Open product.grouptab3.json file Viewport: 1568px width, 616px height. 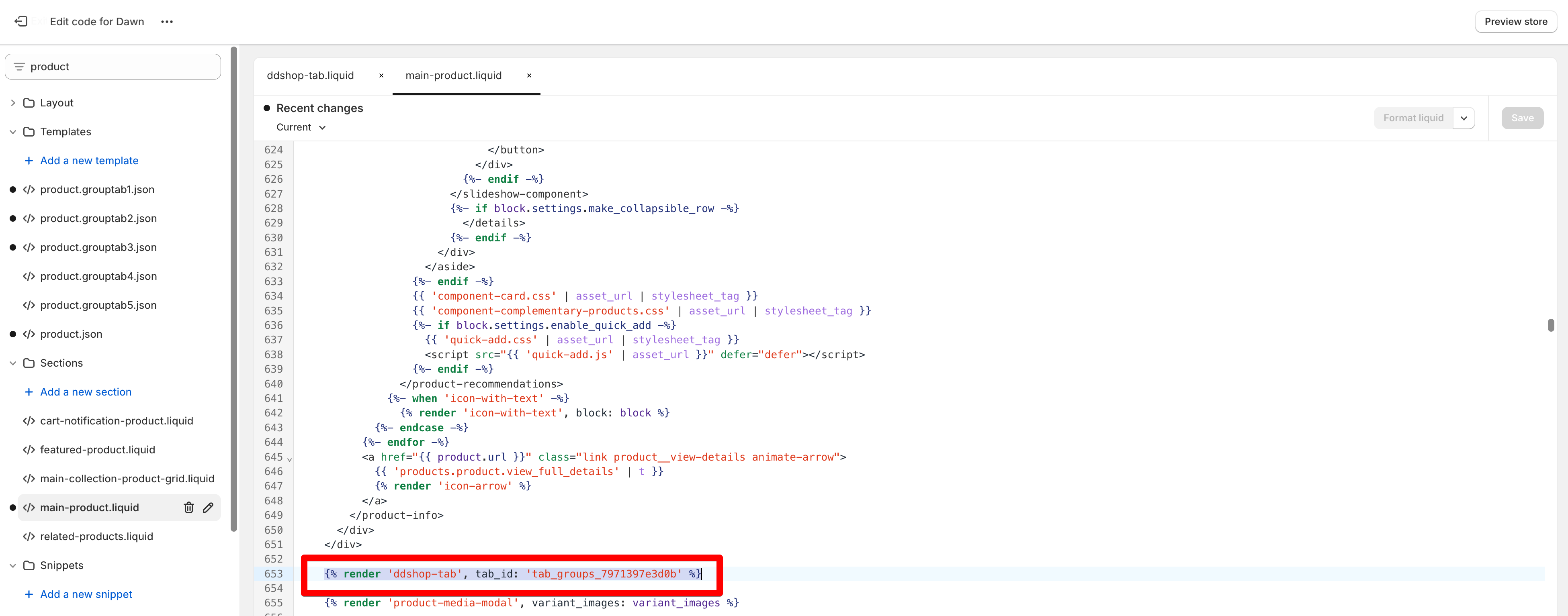[x=98, y=247]
